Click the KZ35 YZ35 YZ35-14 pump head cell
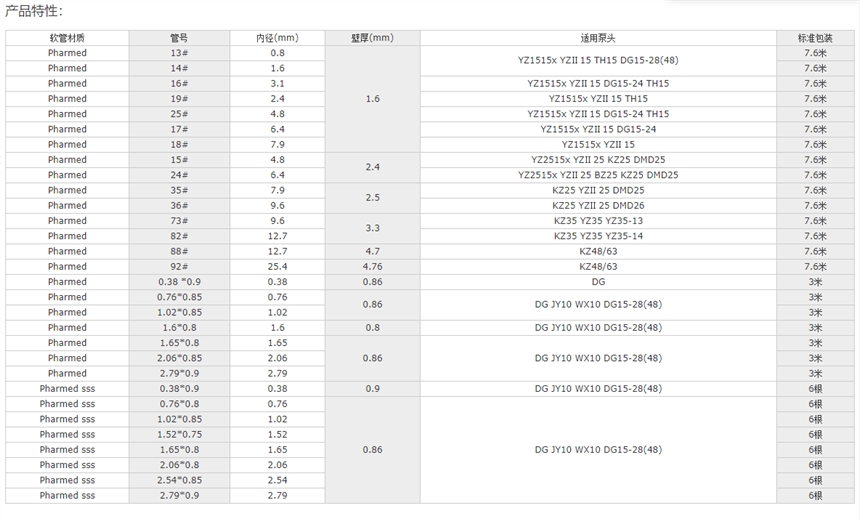860x521 pixels. coord(598,236)
